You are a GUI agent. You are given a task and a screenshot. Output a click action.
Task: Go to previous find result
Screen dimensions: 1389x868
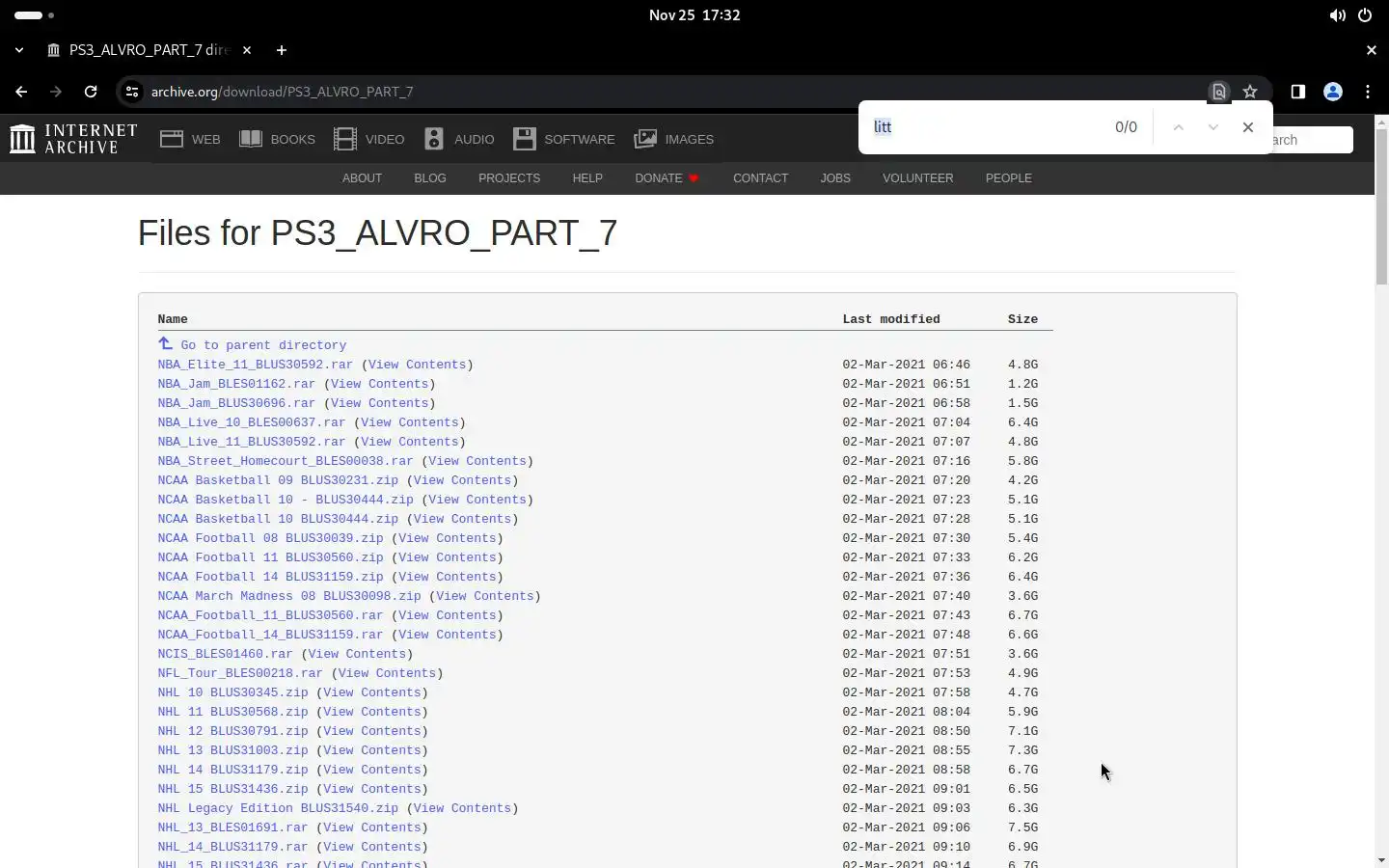[1178, 127]
